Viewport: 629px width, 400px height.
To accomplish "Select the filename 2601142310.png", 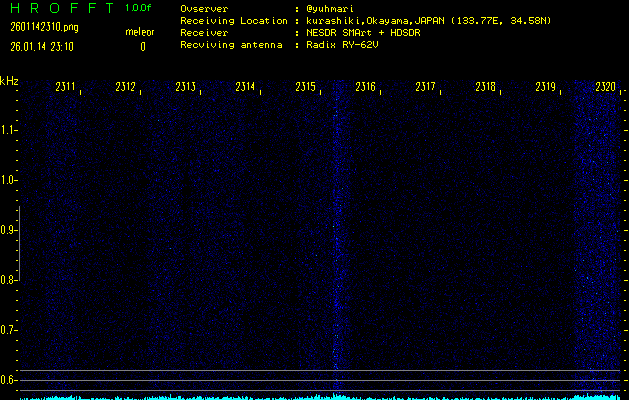I will (x=44, y=27).
